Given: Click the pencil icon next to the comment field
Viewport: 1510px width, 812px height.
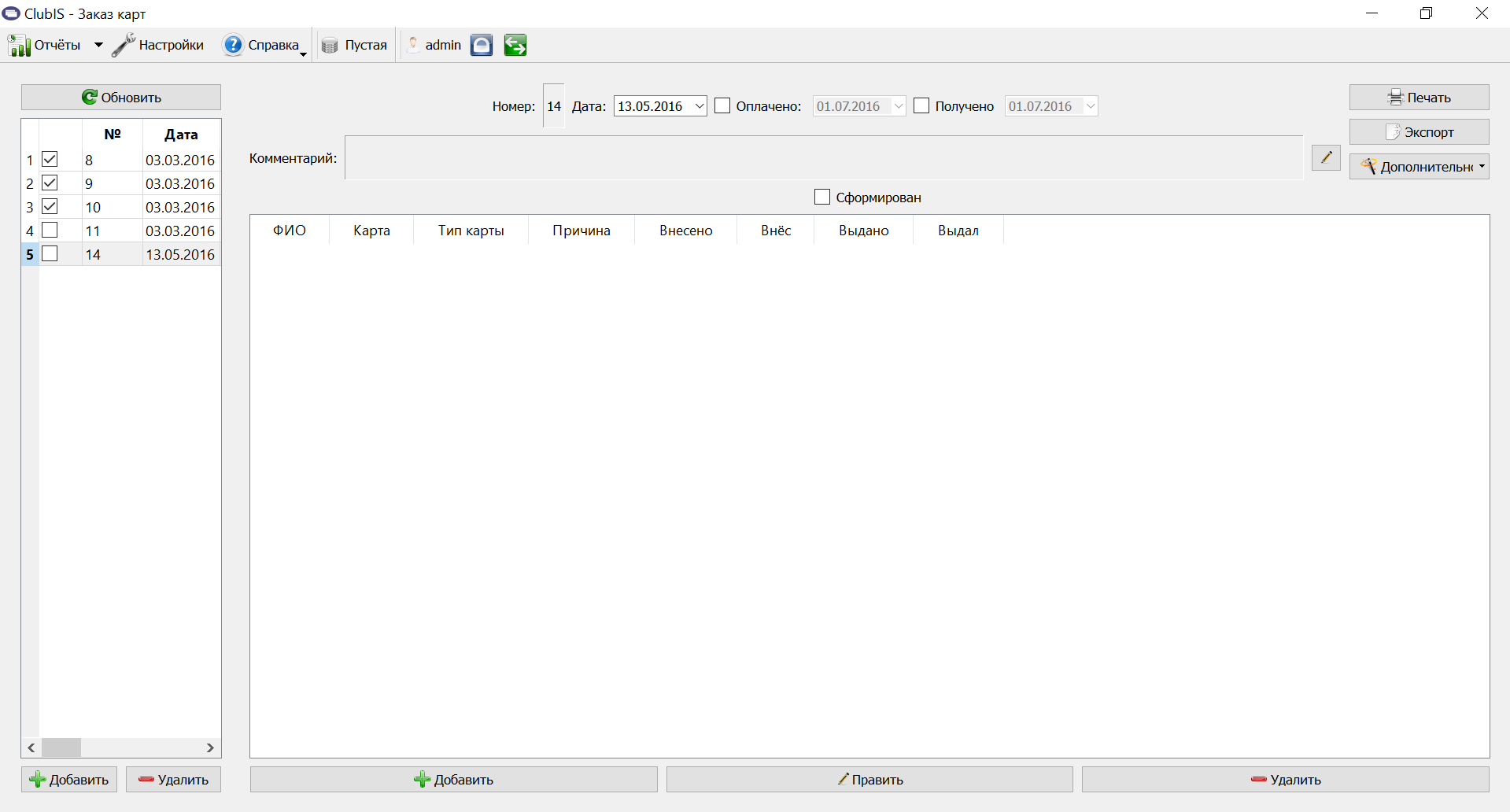Looking at the screenshot, I should pos(1326,157).
